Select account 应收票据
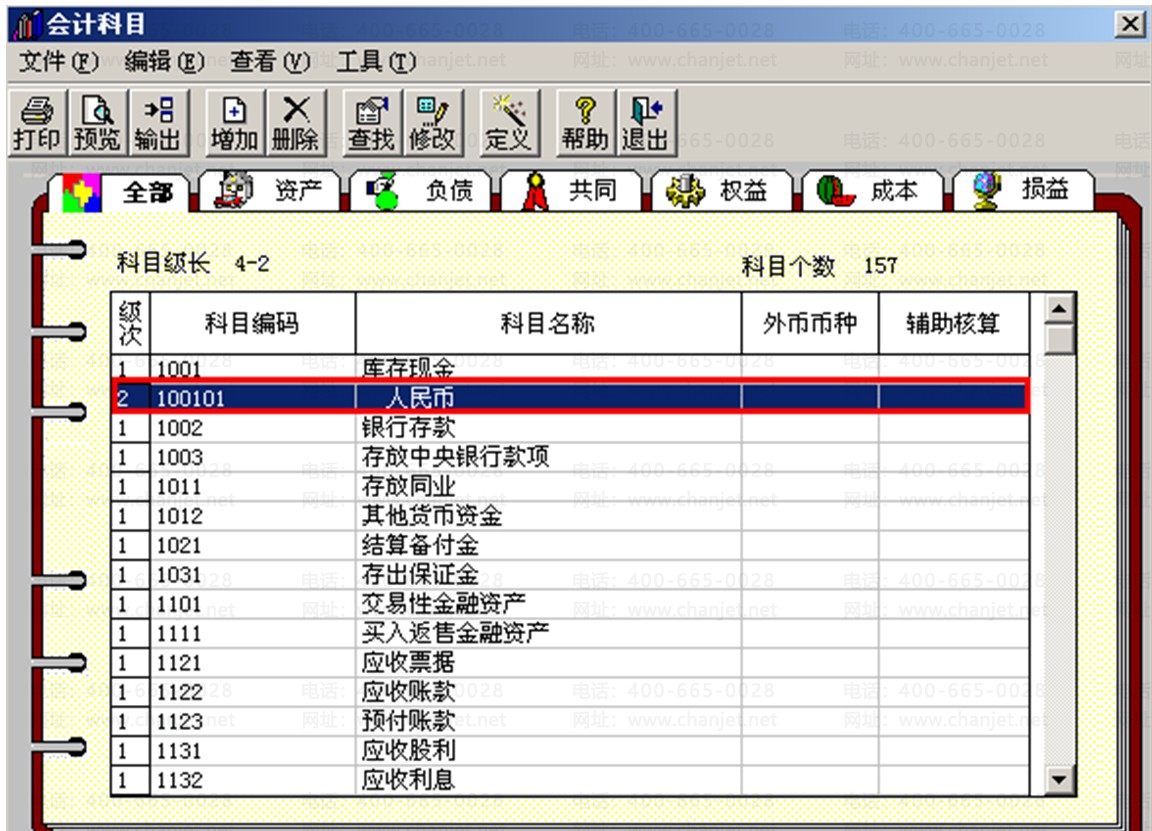1152x831 pixels. point(408,663)
